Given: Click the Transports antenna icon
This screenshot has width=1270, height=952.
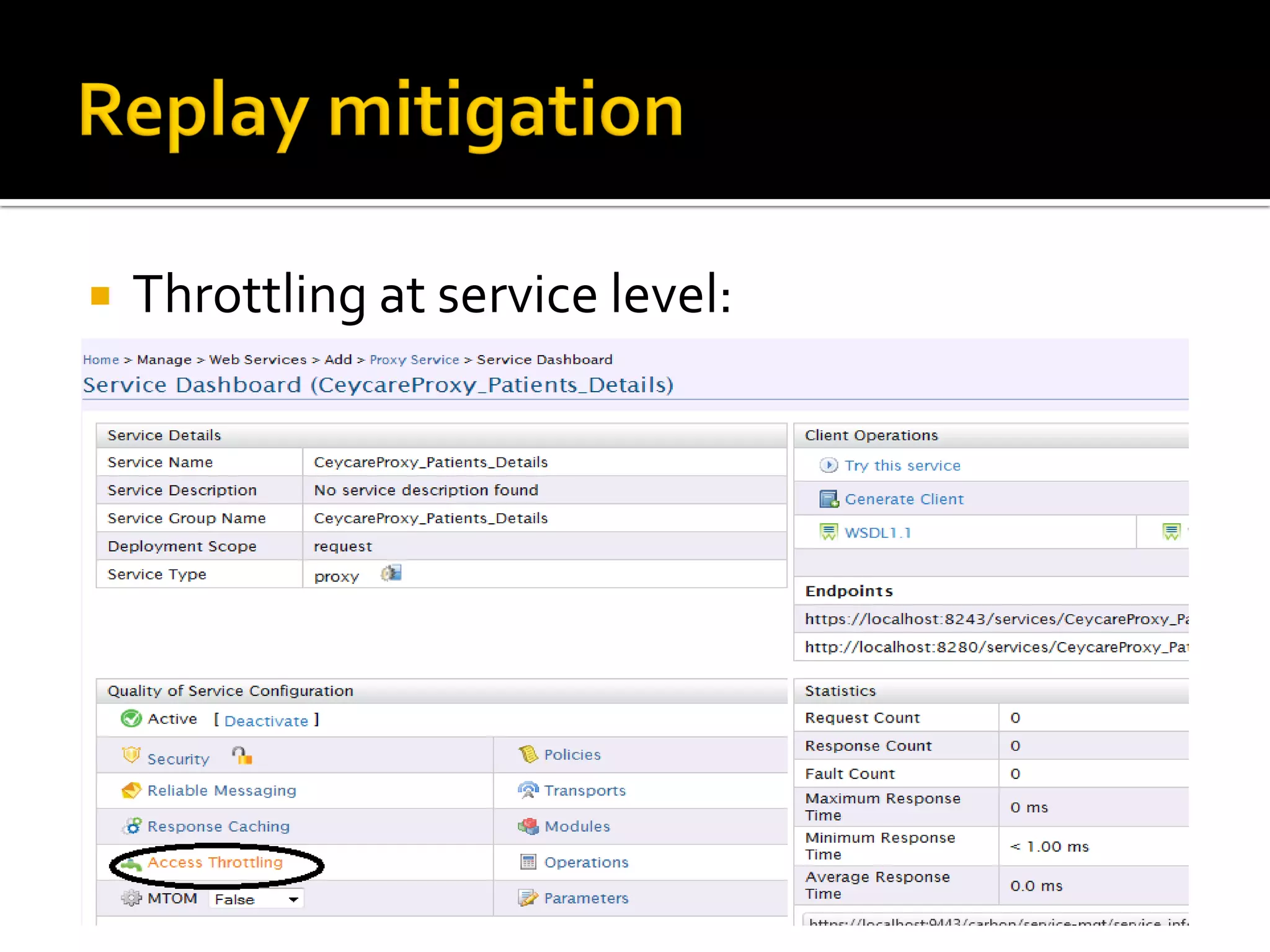Looking at the screenshot, I should point(528,790).
